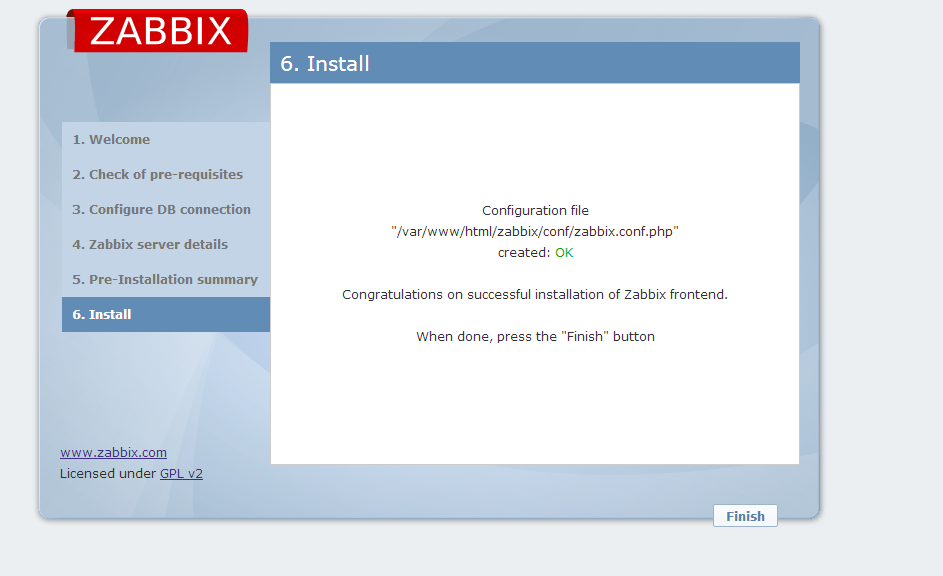Select step 5. Pre-Installation summary
This screenshot has height=576, width=943.
165,279
